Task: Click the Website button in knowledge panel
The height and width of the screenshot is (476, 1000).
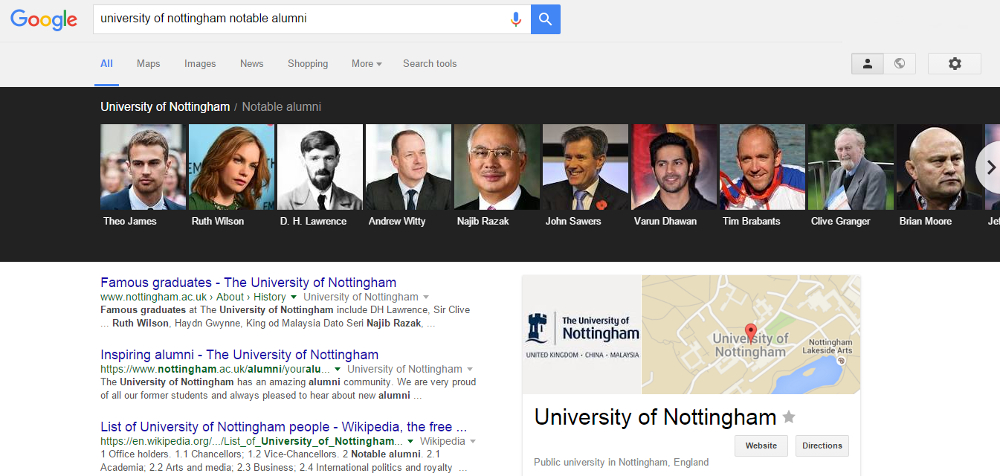Action: 760,446
